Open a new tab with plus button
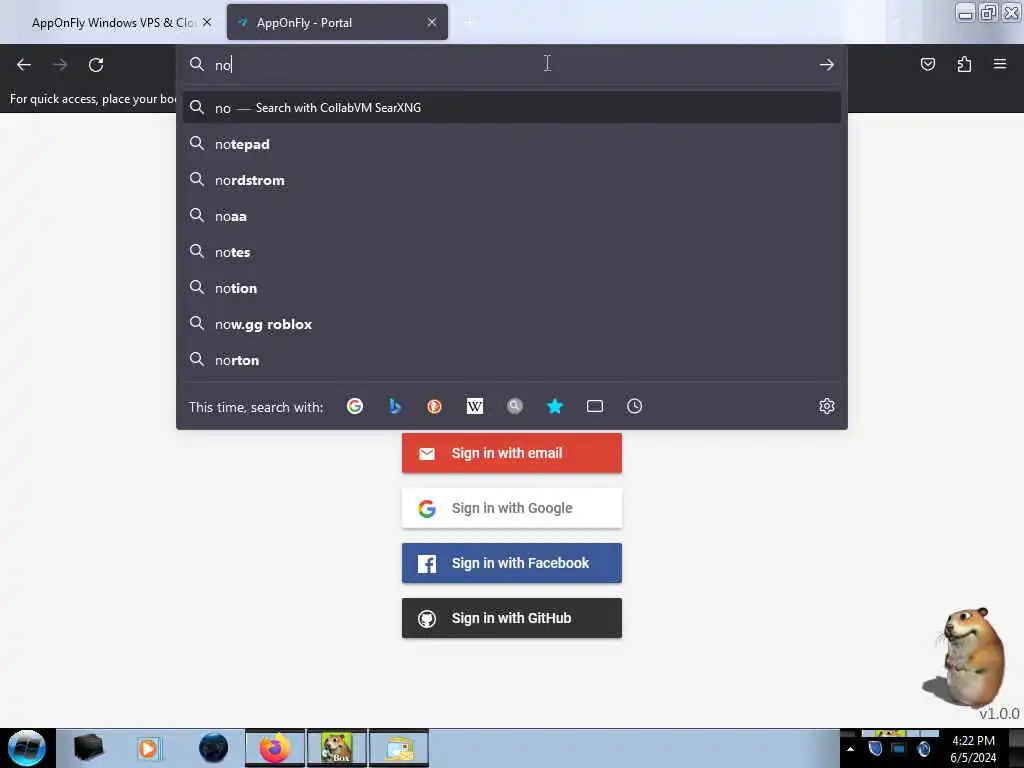 tap(469, 22)
